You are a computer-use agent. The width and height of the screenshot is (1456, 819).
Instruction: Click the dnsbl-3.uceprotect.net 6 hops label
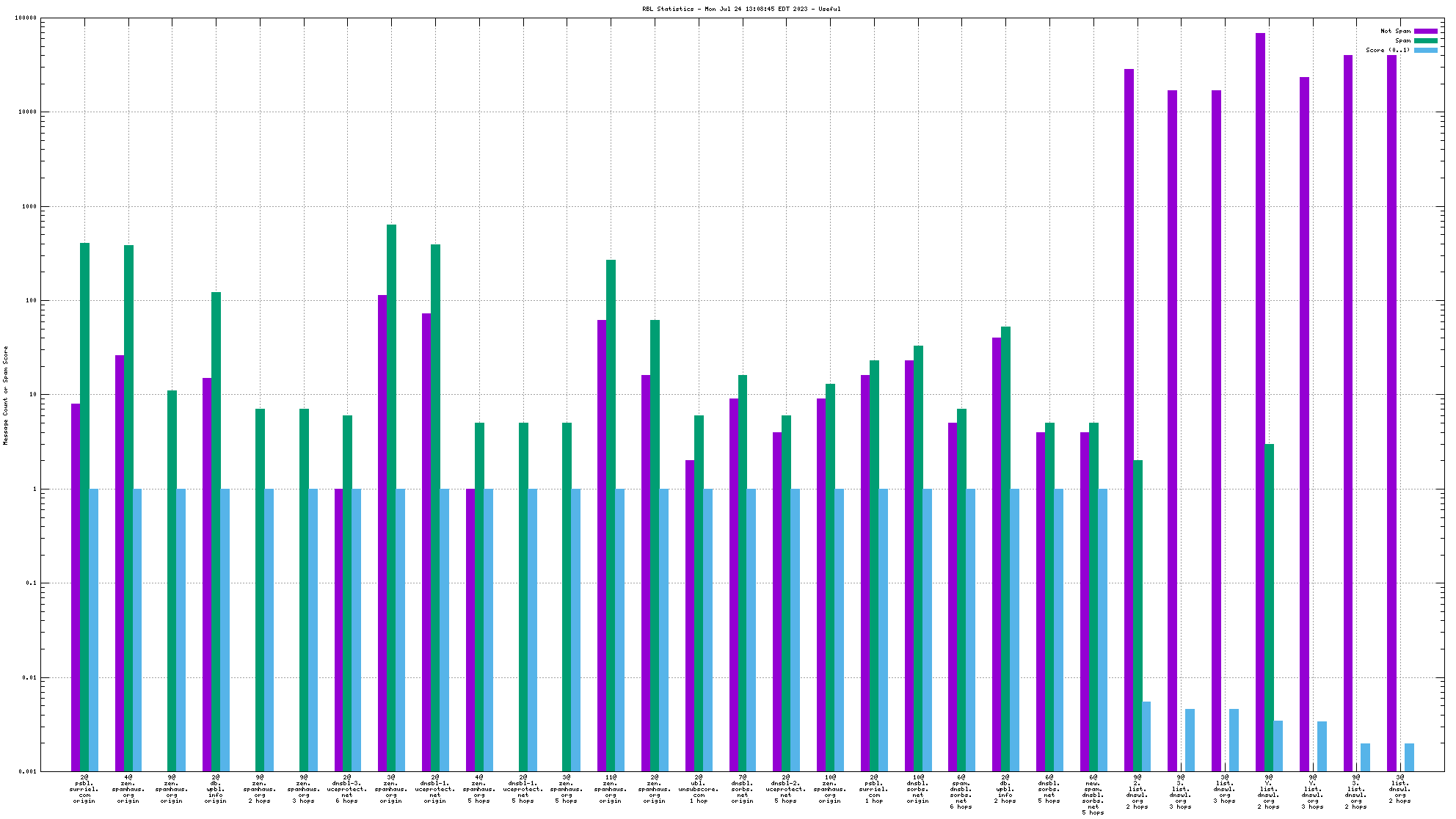pyautogui.click(x=347, y=789)
